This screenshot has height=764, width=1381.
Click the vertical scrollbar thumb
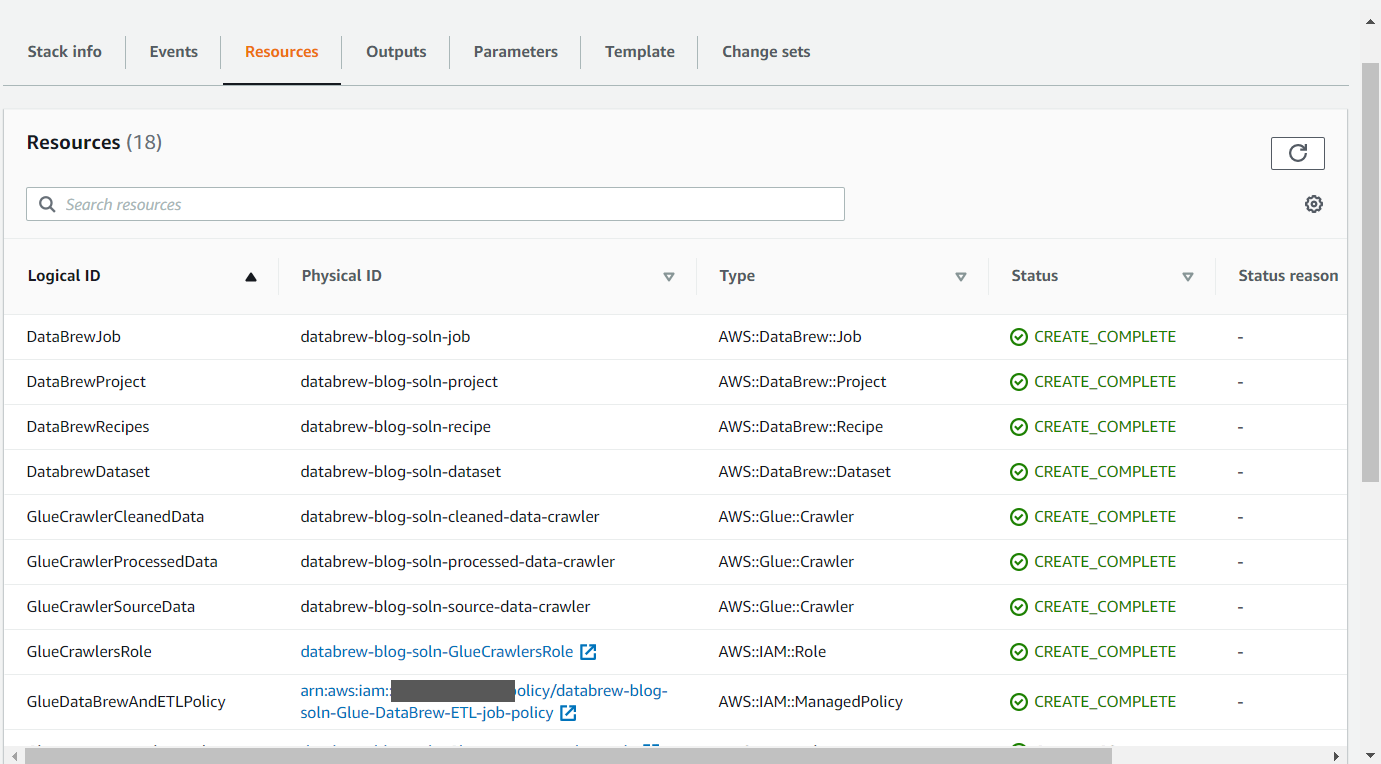[x=1371, y=272]
